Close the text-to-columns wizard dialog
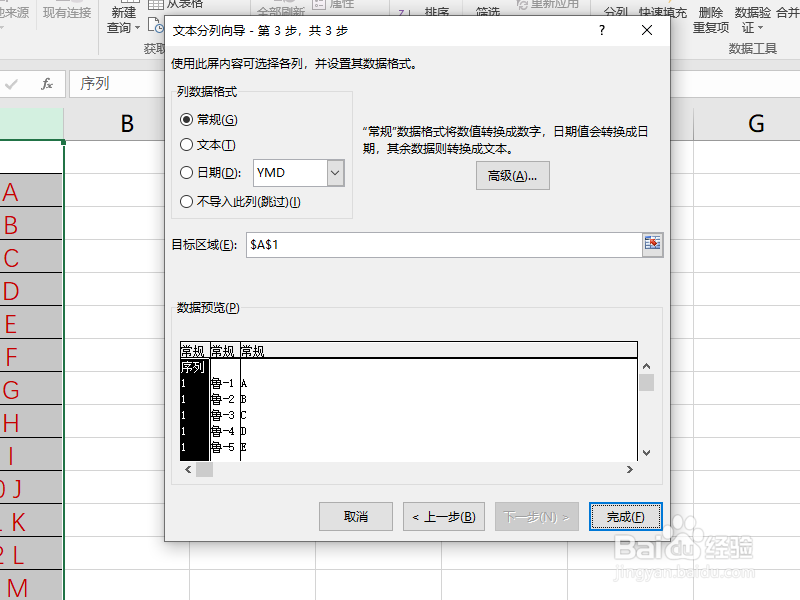The height and width of the screenshot is (600, 800). (x=647, y=31)
